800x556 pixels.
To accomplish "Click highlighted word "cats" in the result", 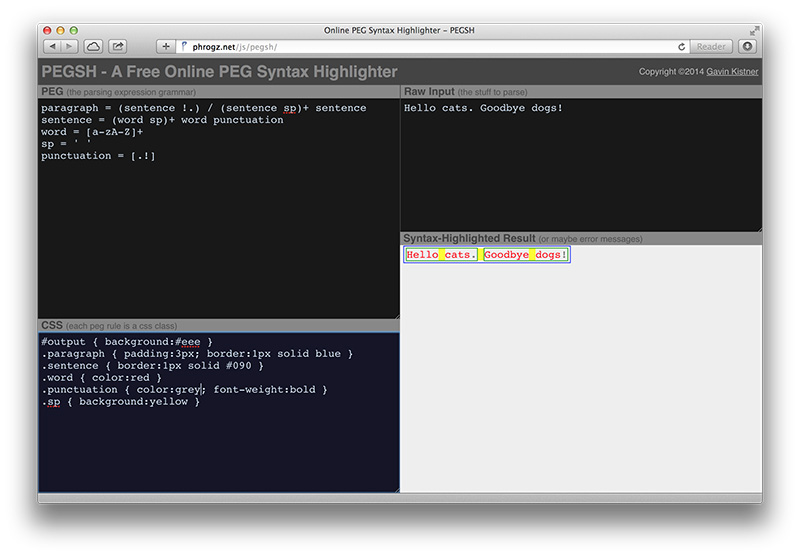I will coord(457,255).
